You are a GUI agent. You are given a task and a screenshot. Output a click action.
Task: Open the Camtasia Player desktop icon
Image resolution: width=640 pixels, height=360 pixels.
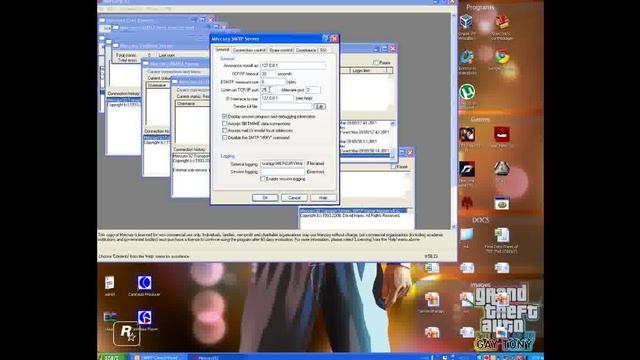144,317
